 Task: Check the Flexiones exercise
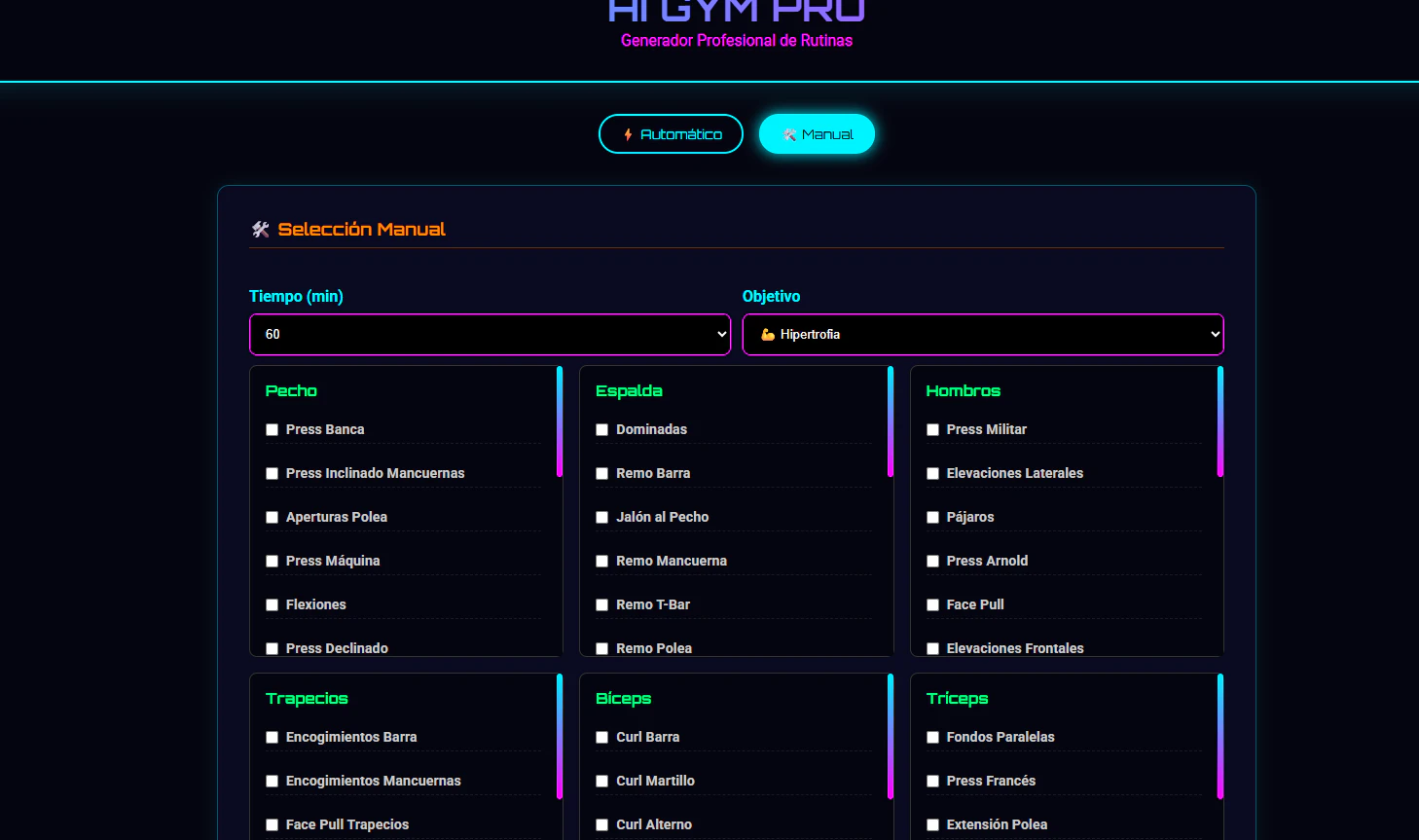point(273,604)
